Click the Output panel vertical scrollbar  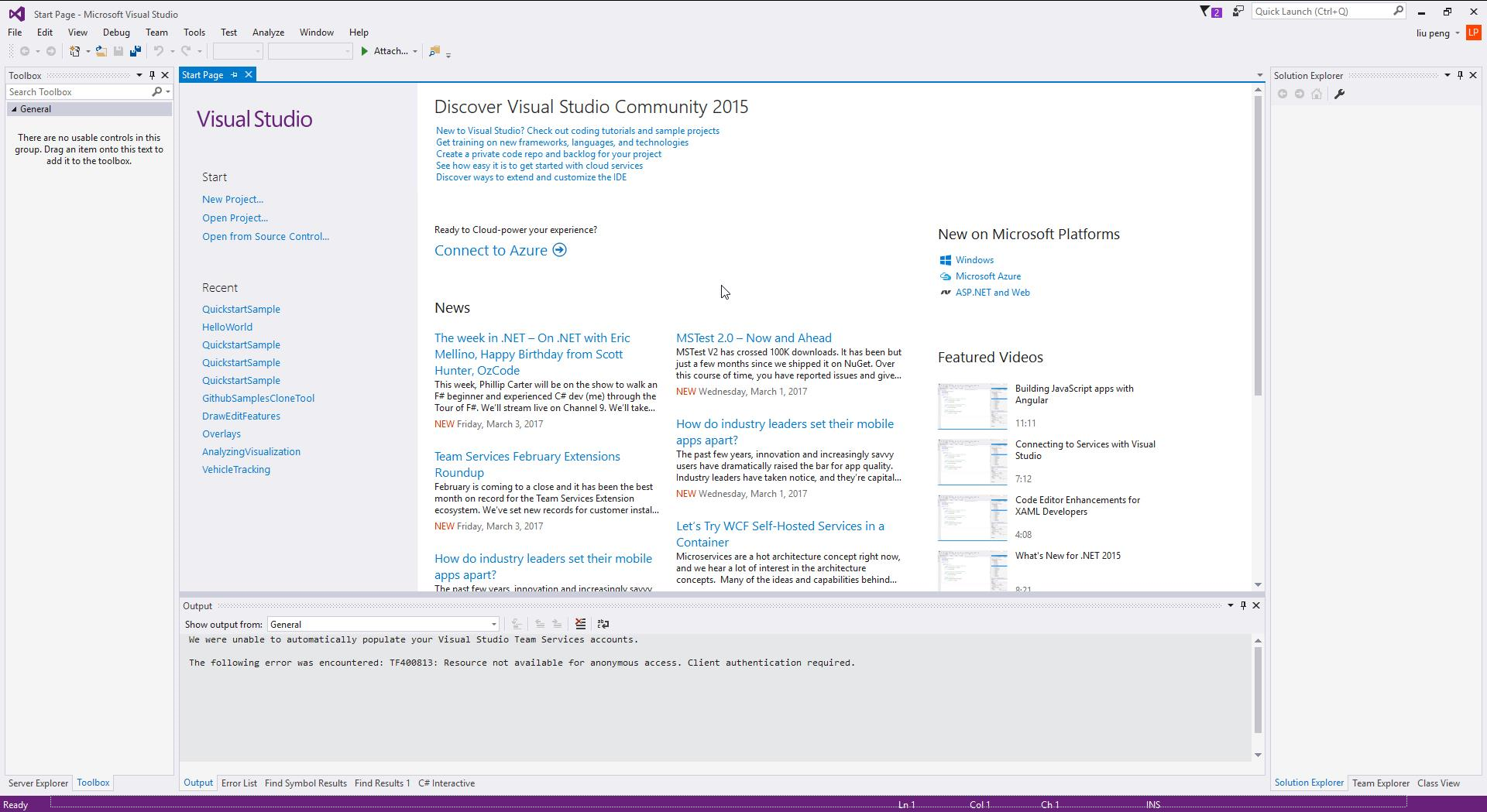pyautogui.click(x=1258, y=689)
